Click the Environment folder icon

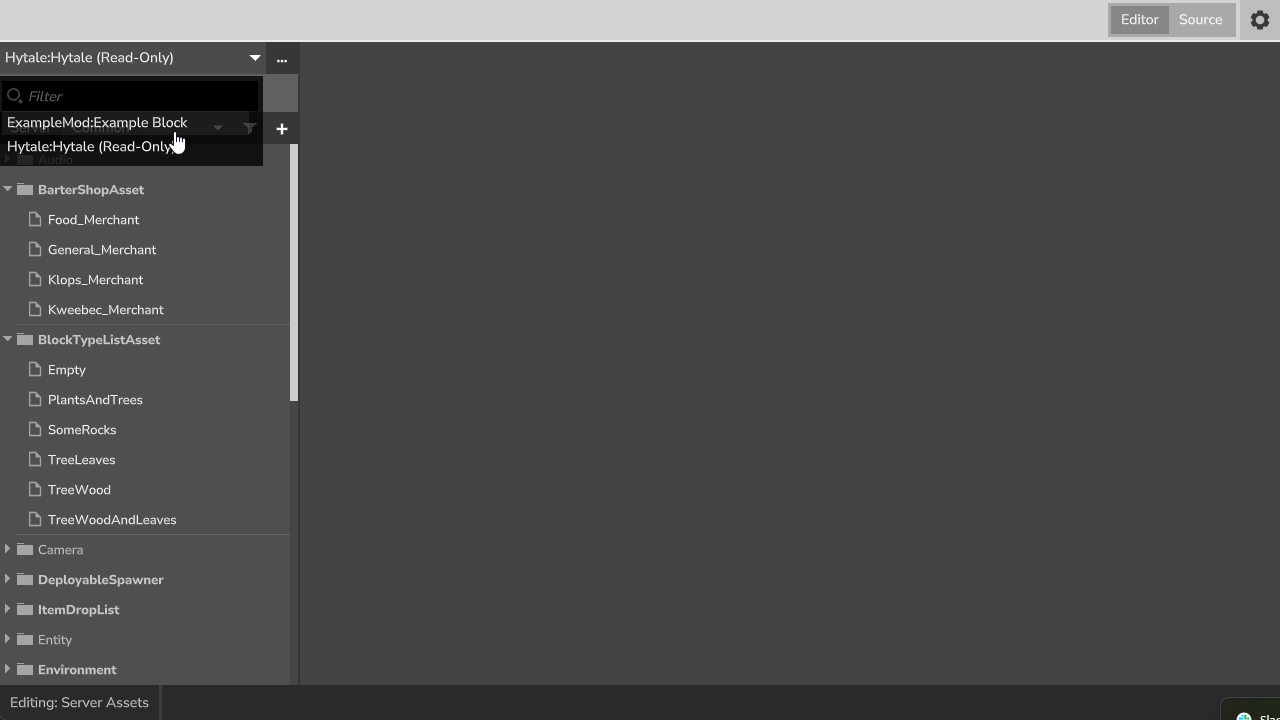(x=26, y=669)
